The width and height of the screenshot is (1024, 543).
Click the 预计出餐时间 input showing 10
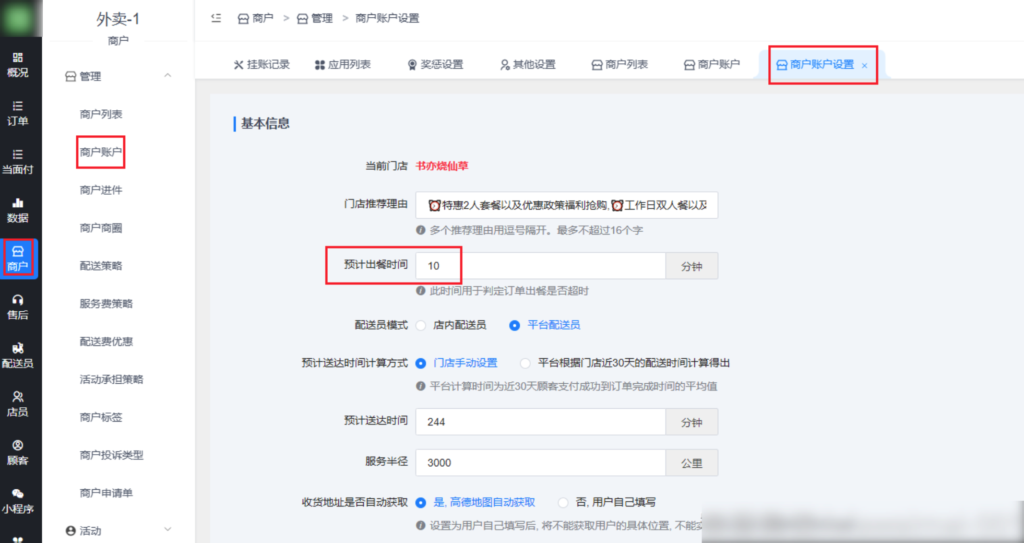coord(541,266)
